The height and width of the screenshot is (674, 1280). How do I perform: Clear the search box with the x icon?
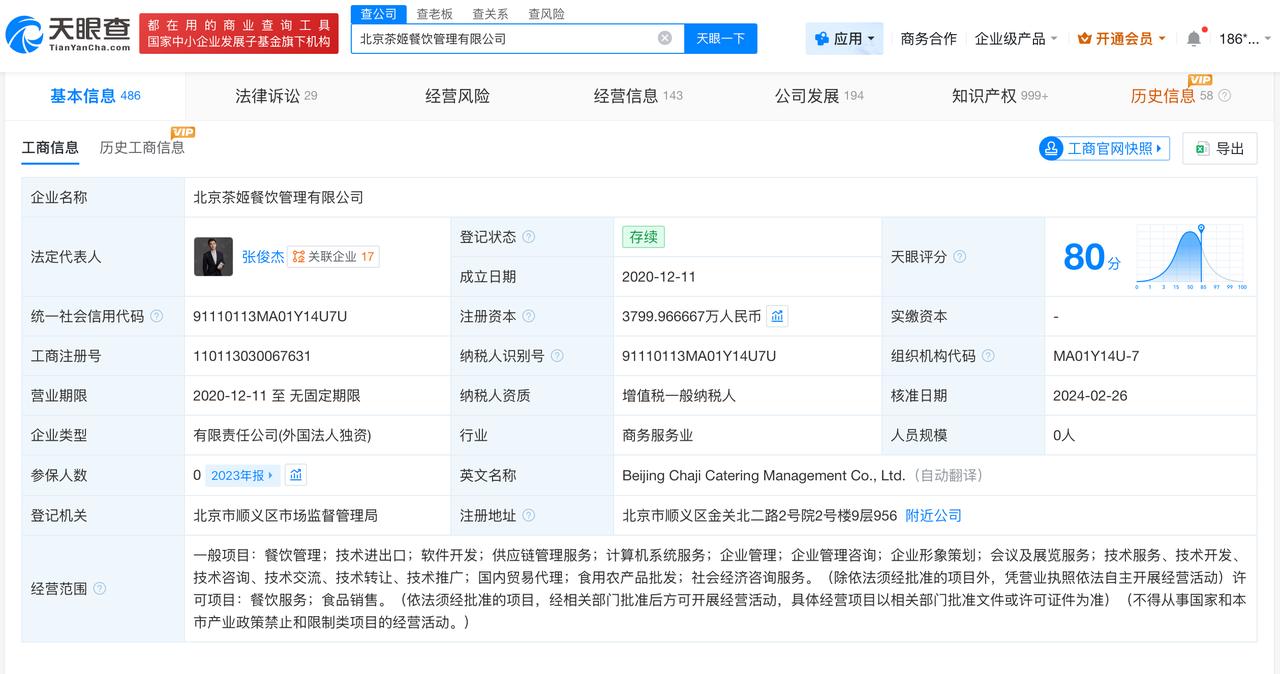click(x=663, y=36)
